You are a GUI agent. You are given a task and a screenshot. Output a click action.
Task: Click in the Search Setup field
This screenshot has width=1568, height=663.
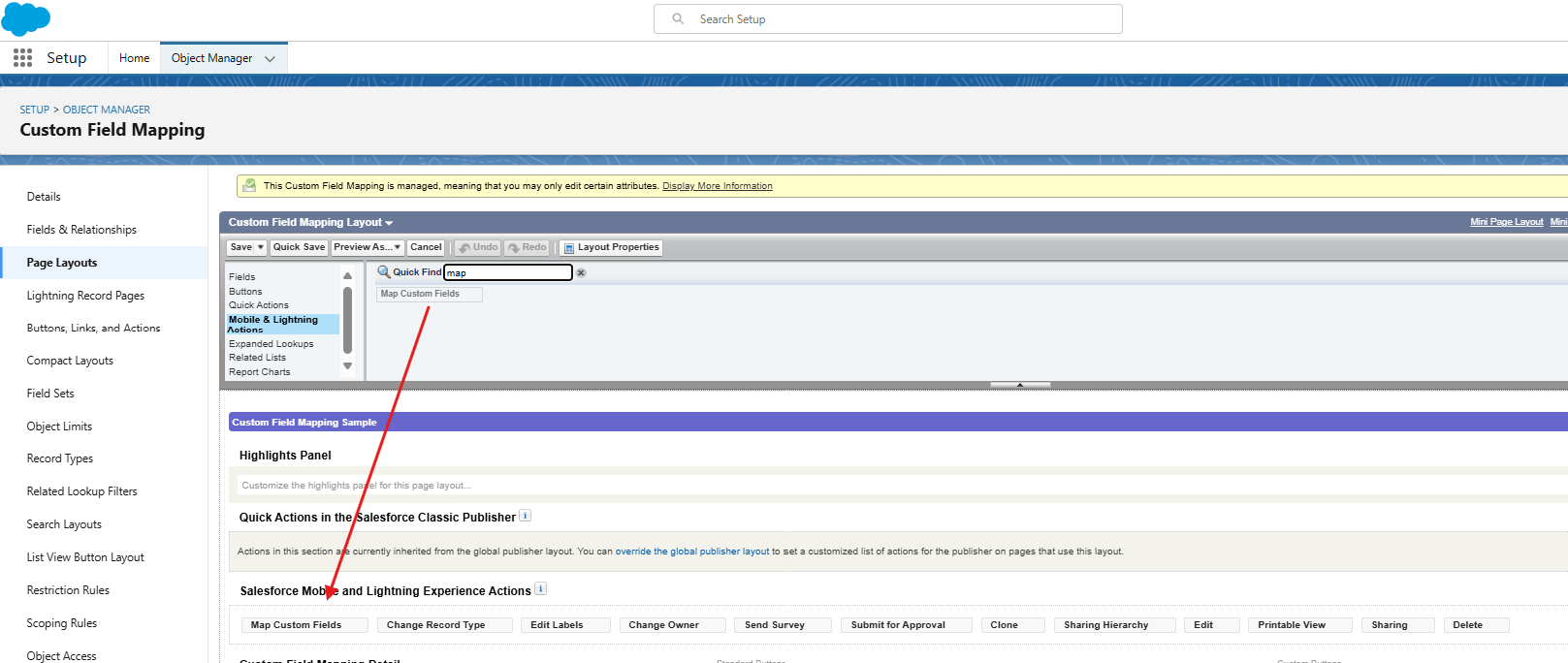click(888, 18)
